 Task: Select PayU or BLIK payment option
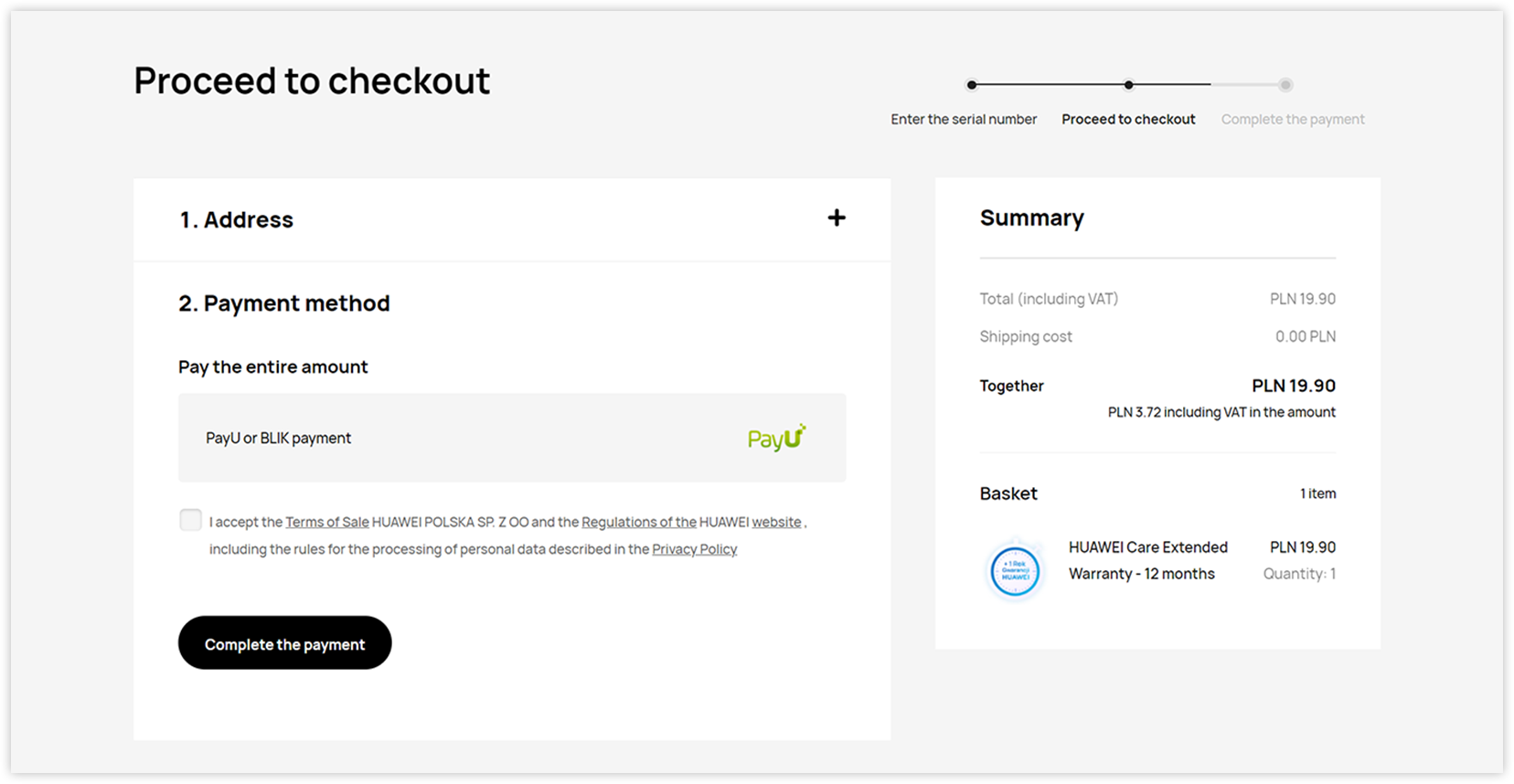[x=512, y=438]
